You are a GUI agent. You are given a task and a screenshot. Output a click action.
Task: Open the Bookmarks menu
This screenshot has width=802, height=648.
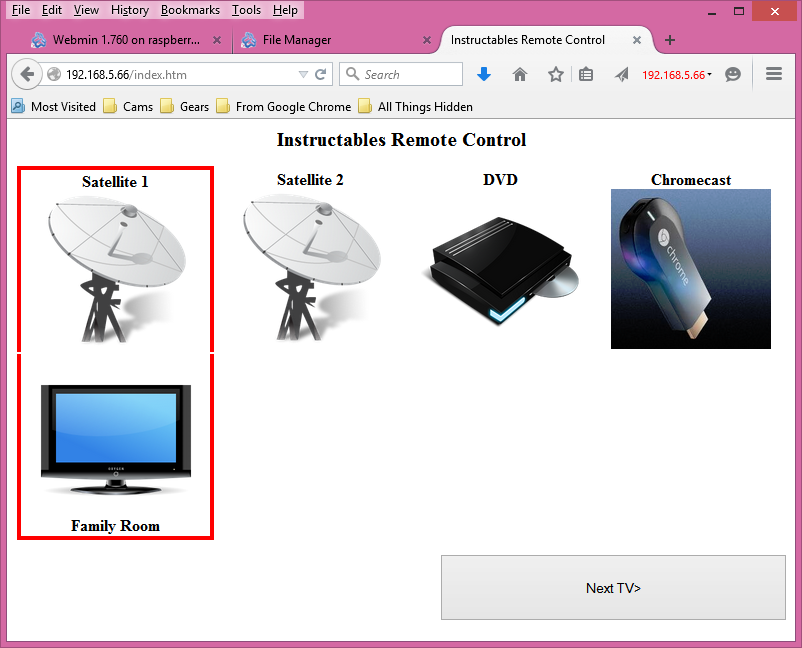(190, 10)
